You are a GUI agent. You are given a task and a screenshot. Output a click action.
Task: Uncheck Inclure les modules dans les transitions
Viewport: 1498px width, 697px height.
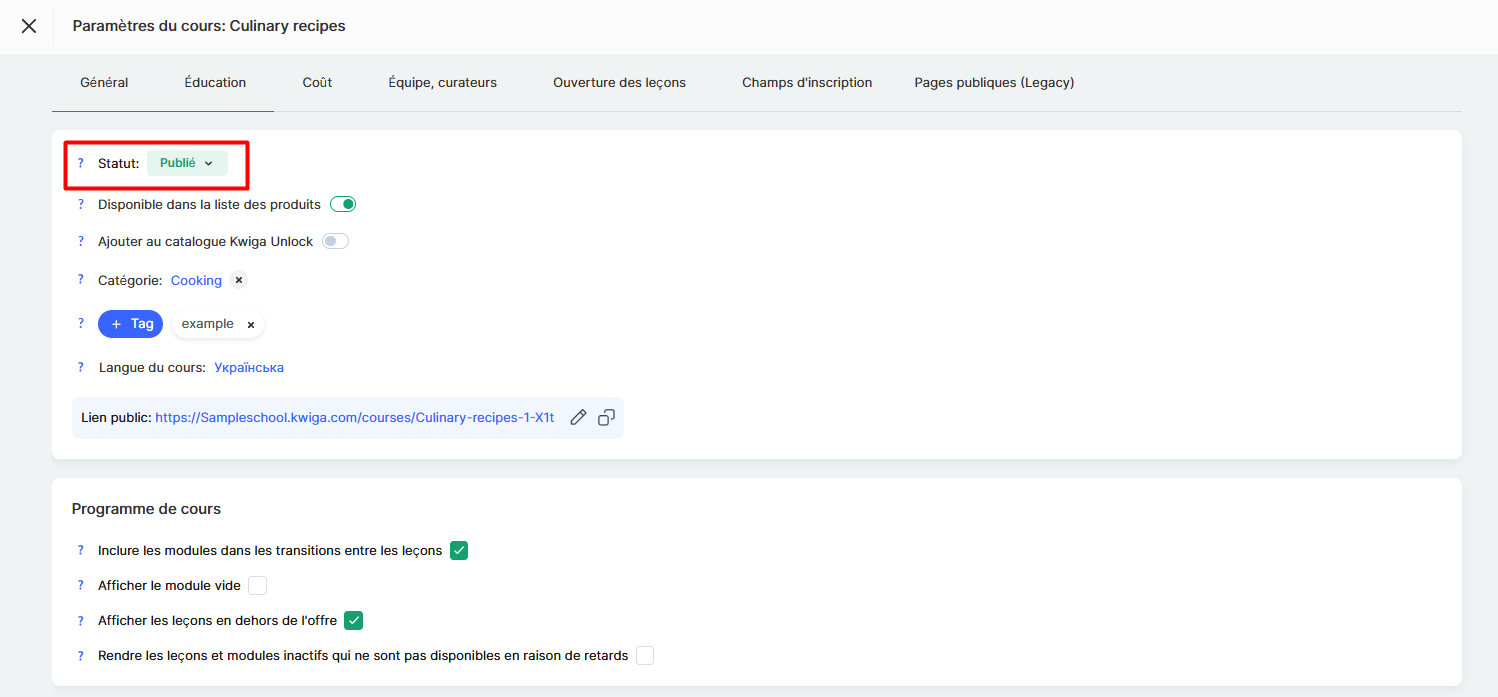[459, 550]
